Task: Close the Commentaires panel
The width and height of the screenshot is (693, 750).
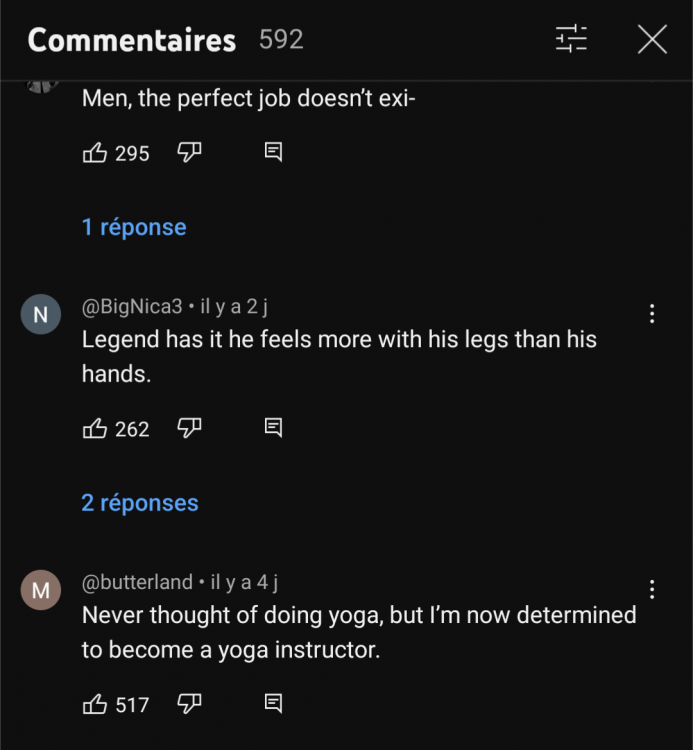Action: [x=652, y=40]
